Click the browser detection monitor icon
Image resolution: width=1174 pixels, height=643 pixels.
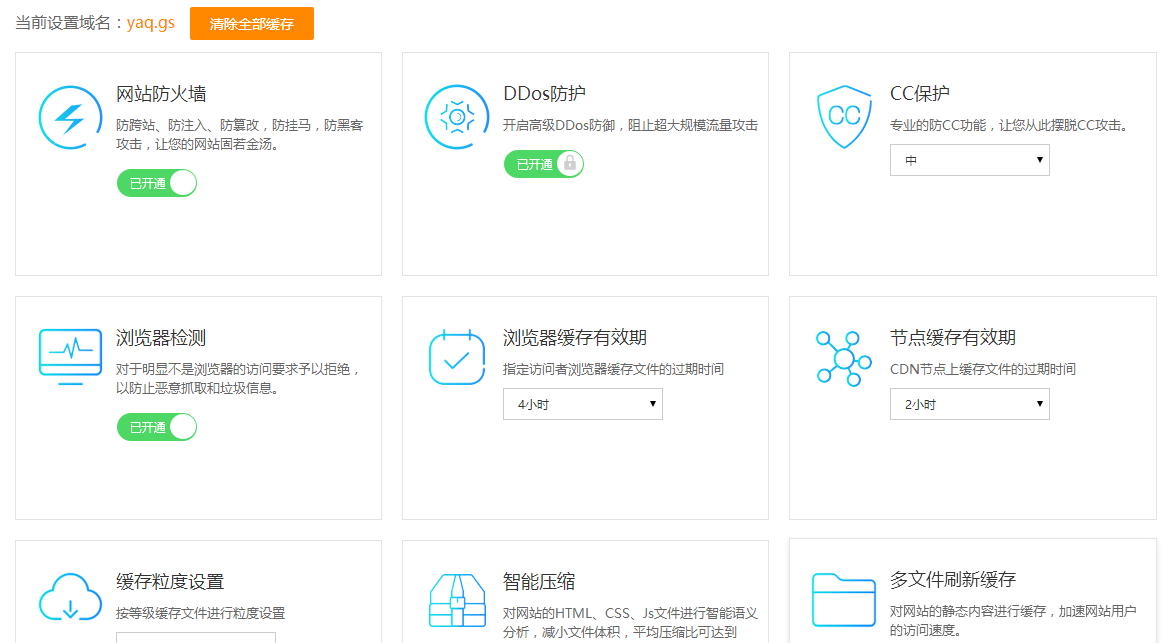click(70, 357)
